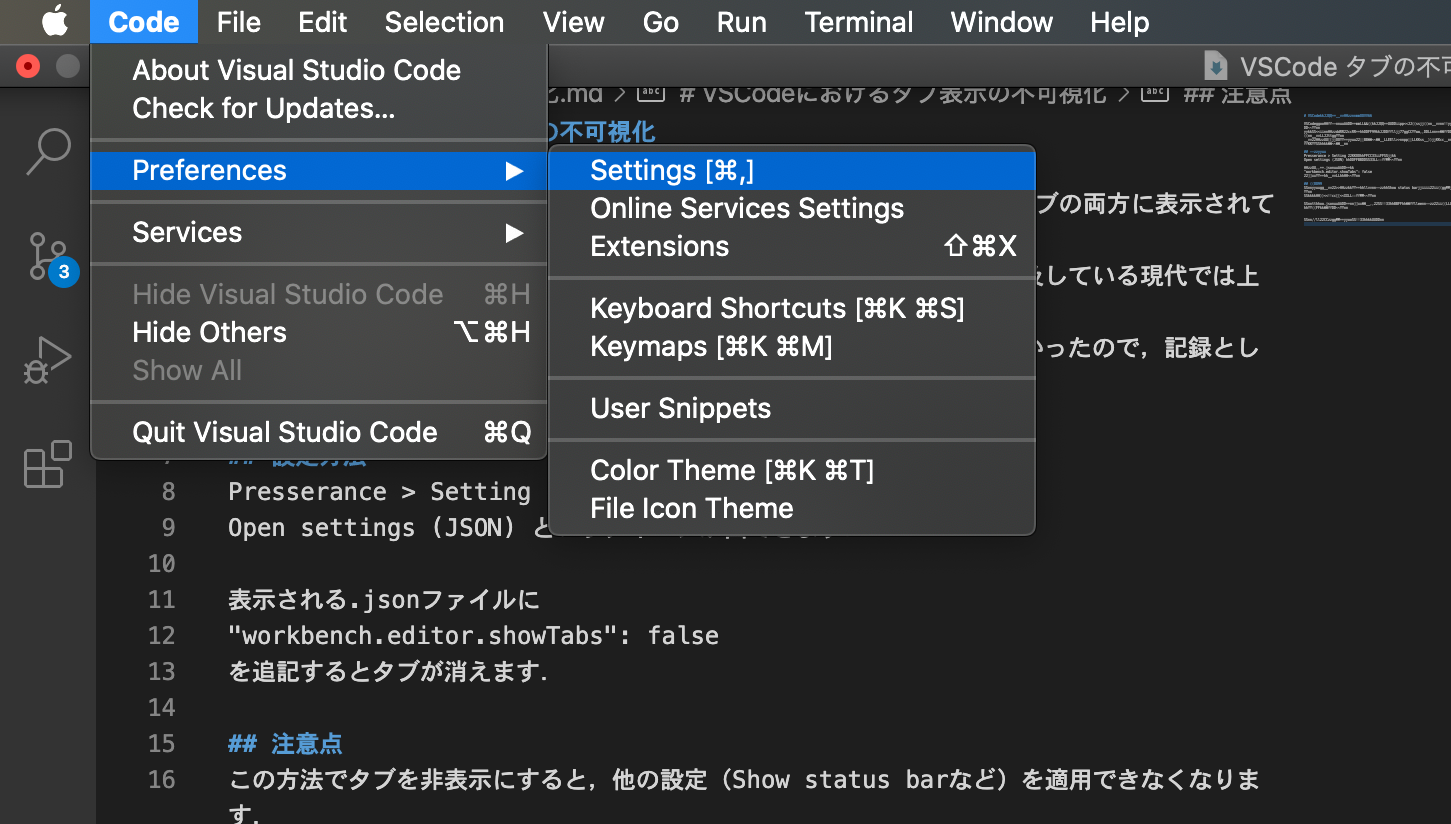The height and width of the screenshot is (824, 1451).
Task: Open the Go menu
Action: 661,22
